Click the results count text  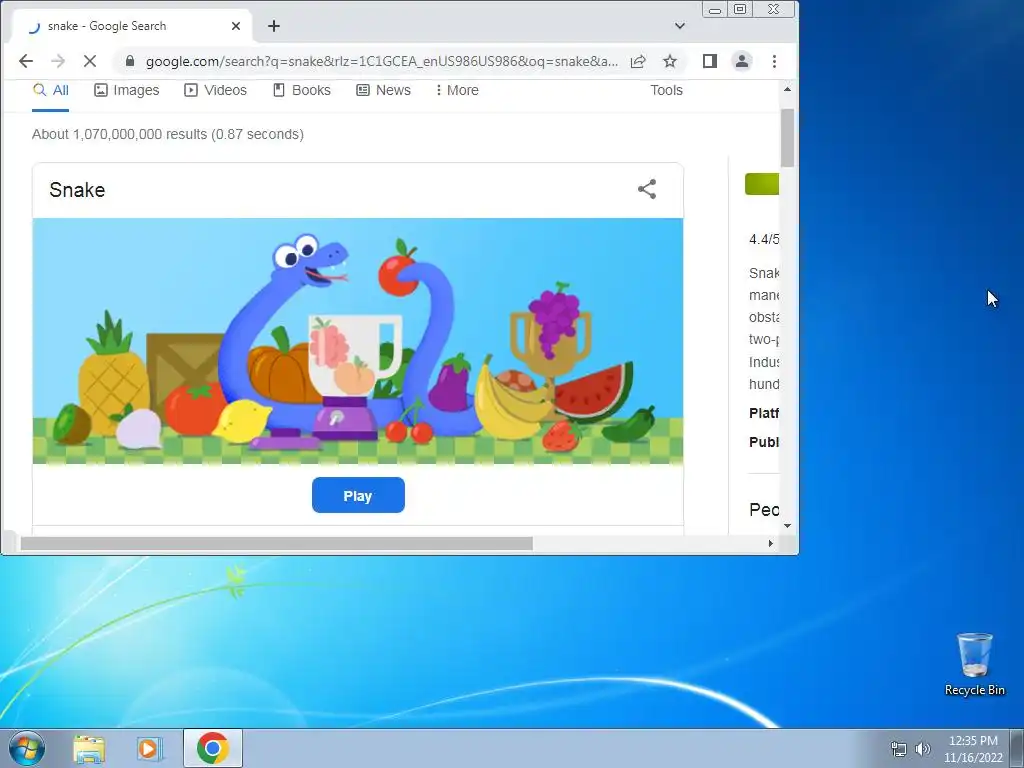[168, 135]
